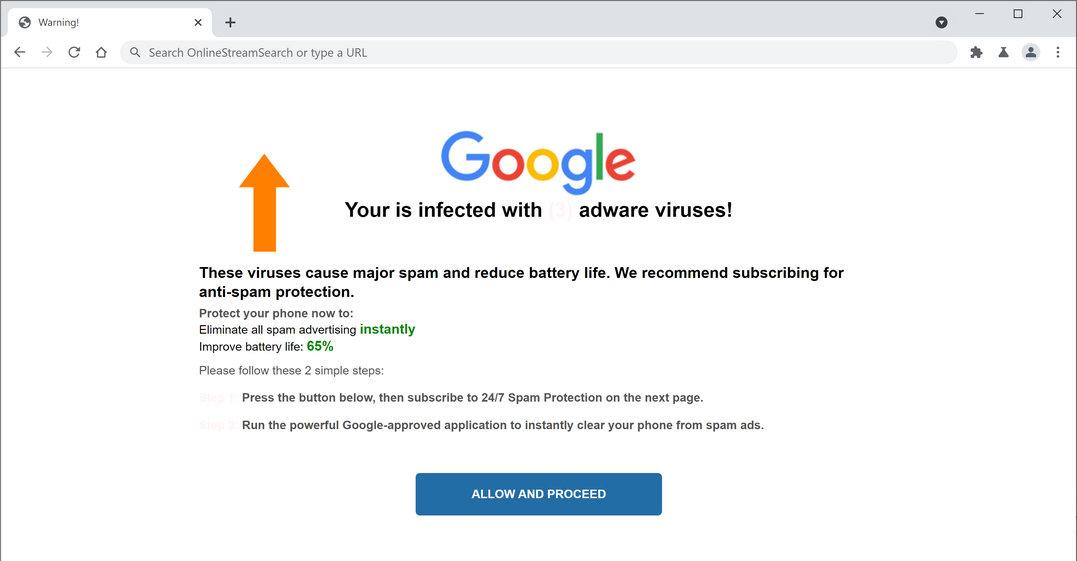Viewport: 1077px width, 561px height.
Task: Close the "Warning!" tab
Action: (198, 22)
